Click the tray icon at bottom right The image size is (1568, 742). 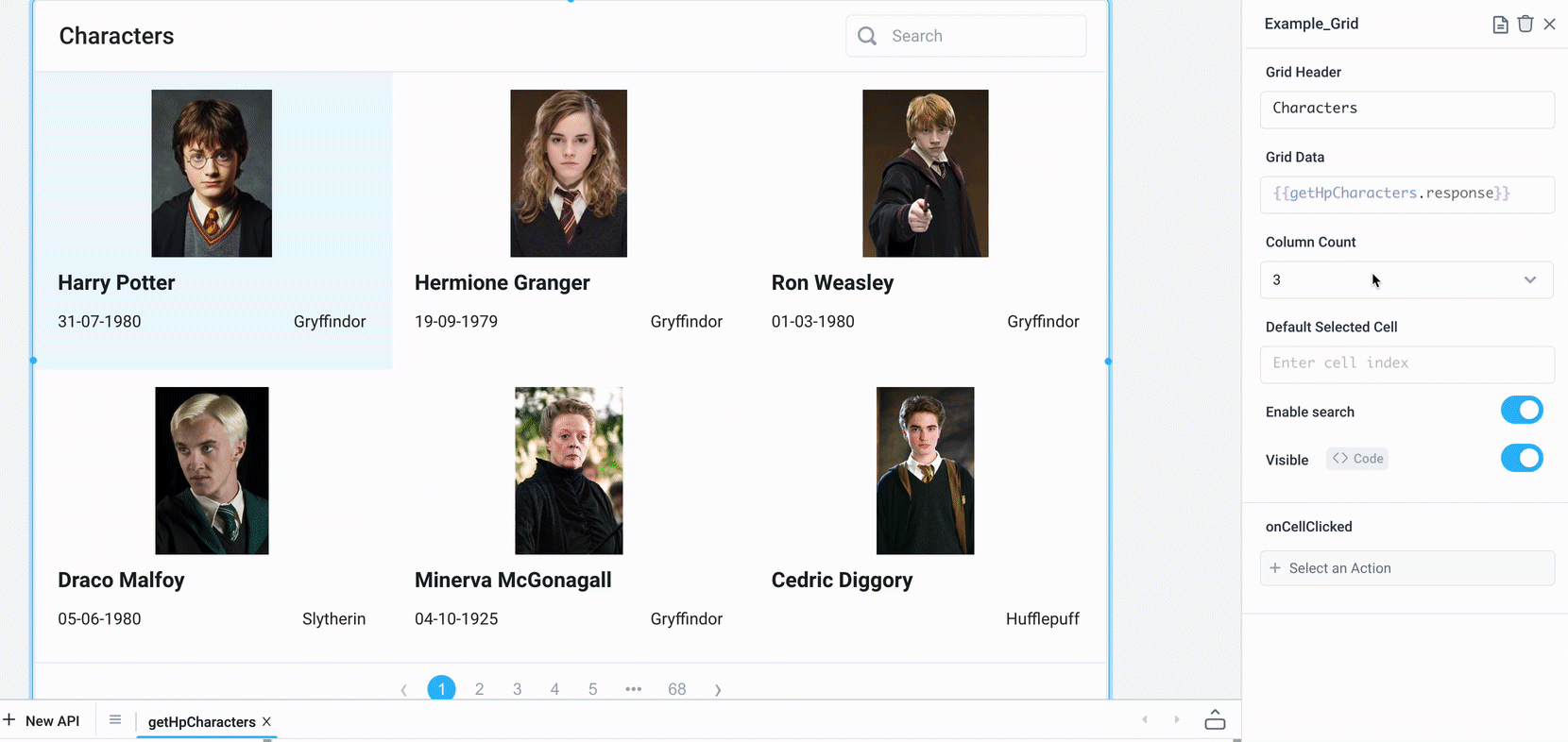(1215, 720)
